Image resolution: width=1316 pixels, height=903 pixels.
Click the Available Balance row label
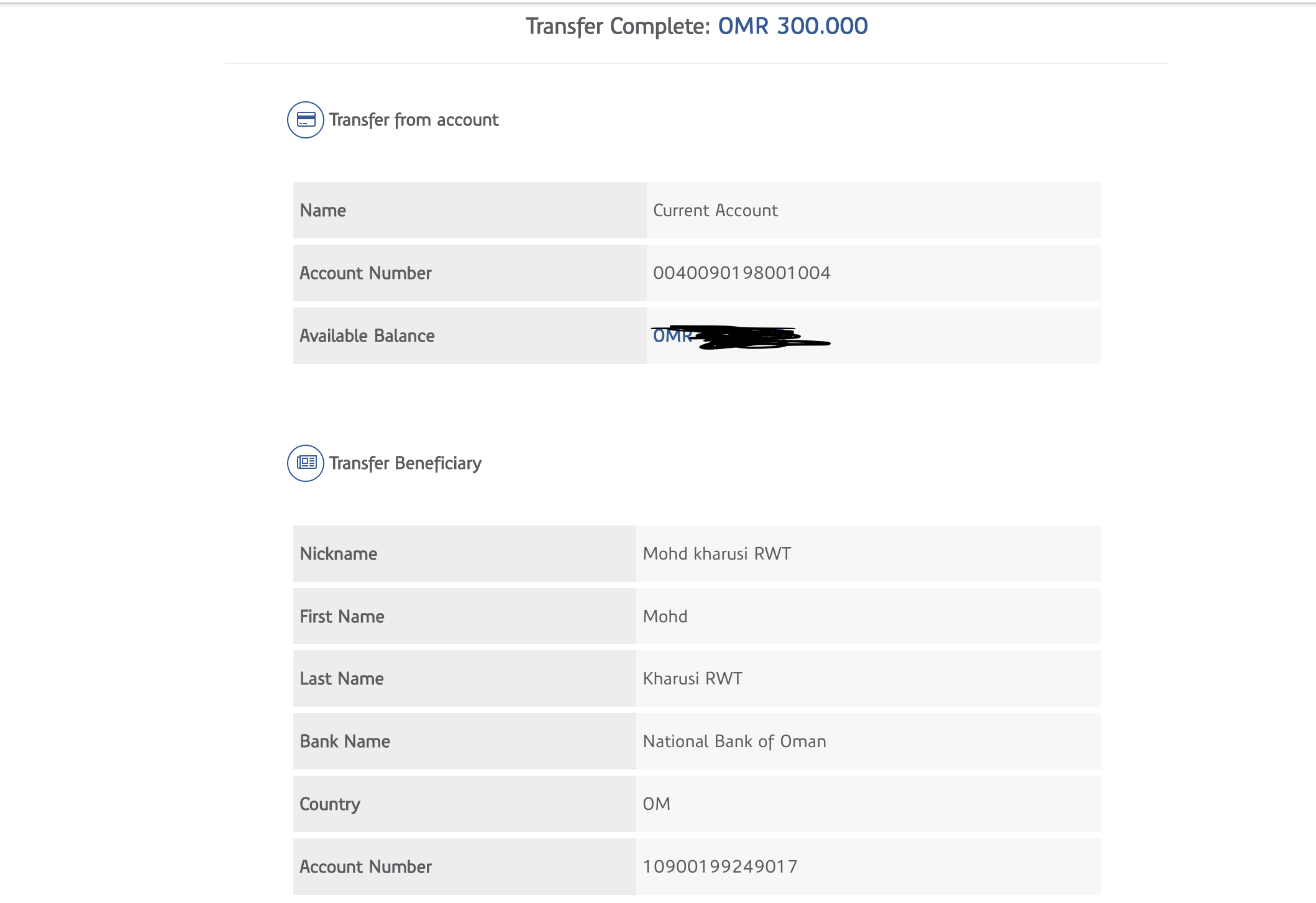pos(367,336)
